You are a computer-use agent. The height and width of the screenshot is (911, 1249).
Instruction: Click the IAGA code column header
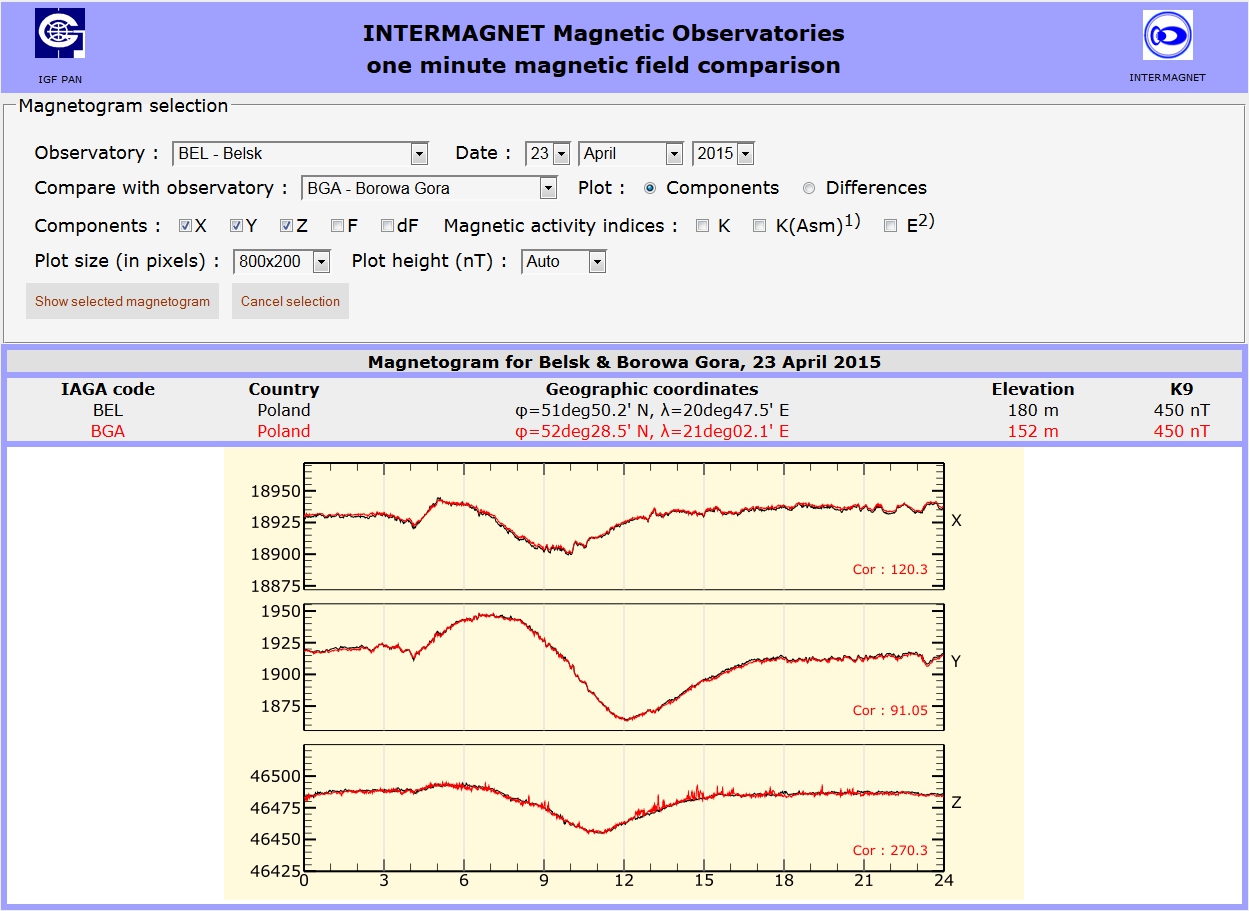(108, 389)
